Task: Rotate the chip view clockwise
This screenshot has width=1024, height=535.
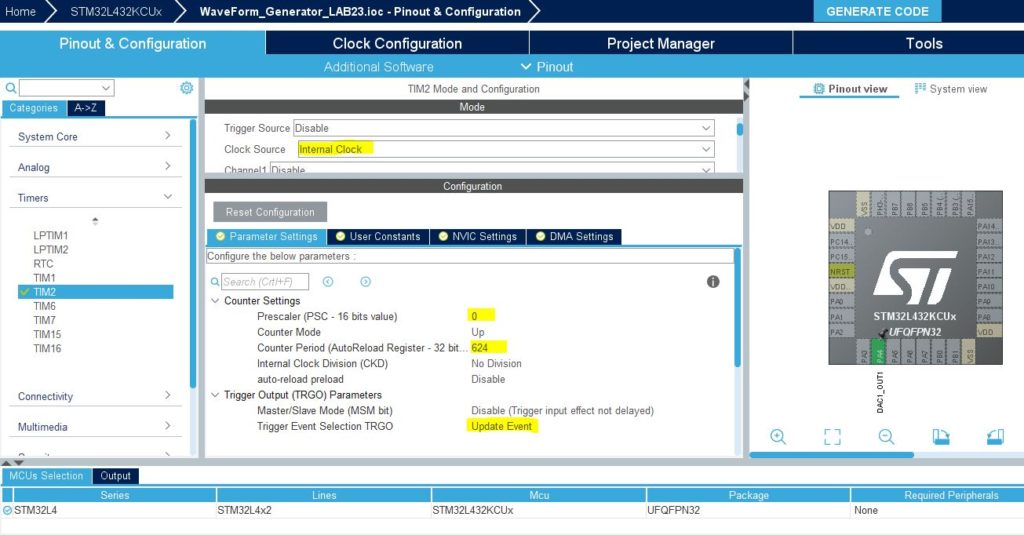Action: pos(941,436)
